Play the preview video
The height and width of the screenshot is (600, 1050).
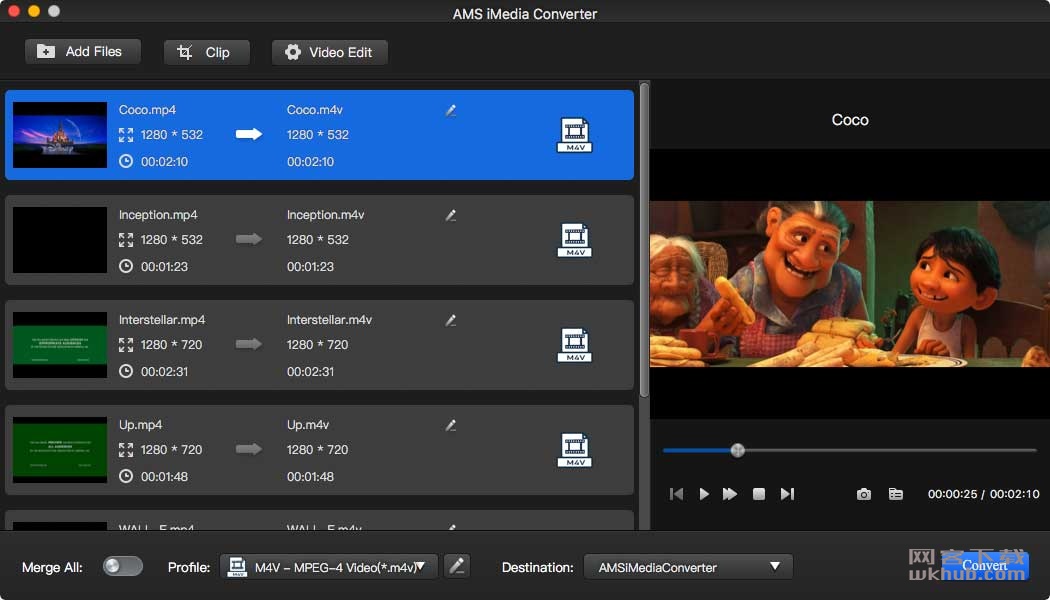tap(704, 494)
